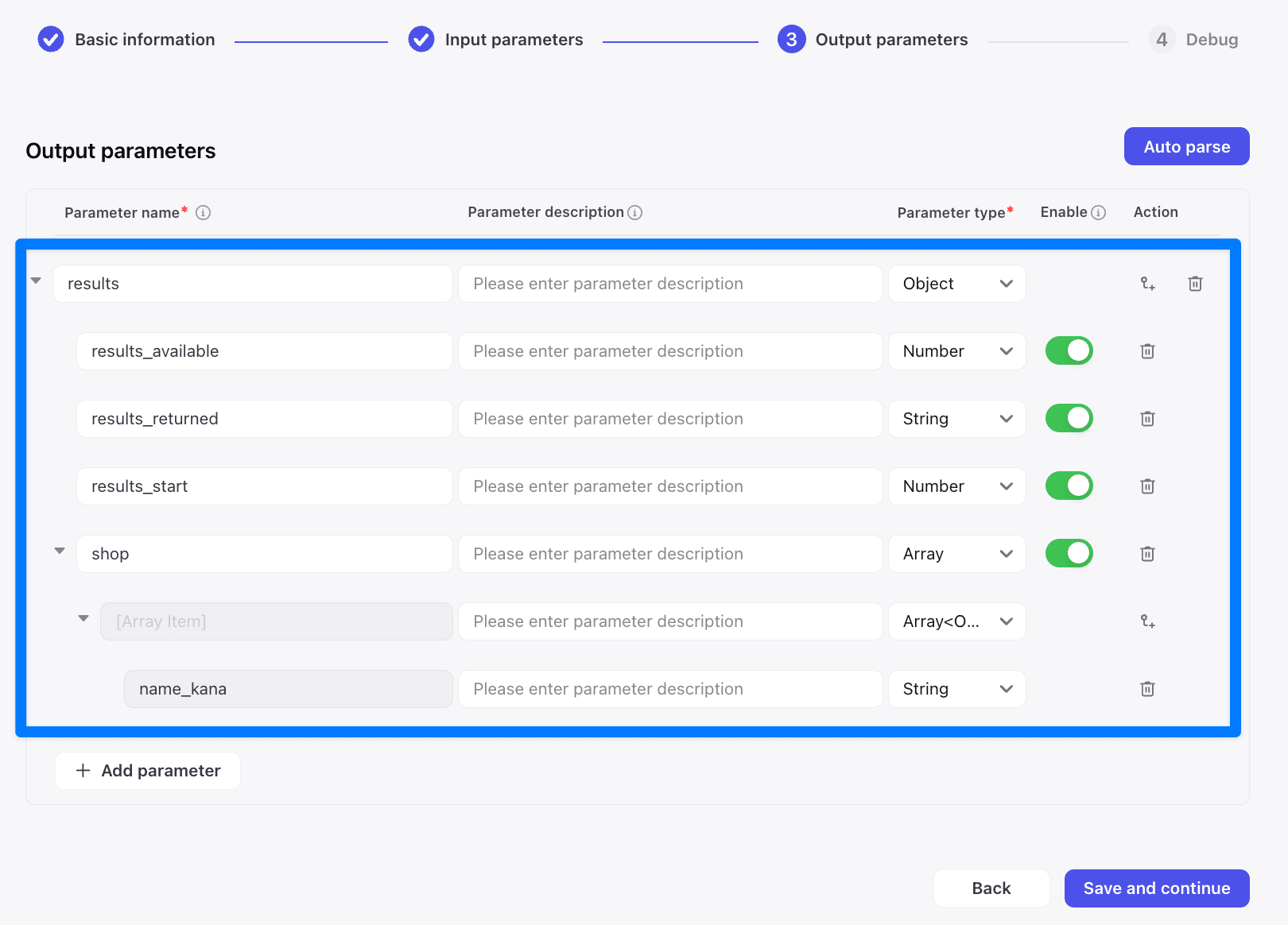
Task: Click the Auto parse button
Action: pyautogui.click(x=1186, y=146)
